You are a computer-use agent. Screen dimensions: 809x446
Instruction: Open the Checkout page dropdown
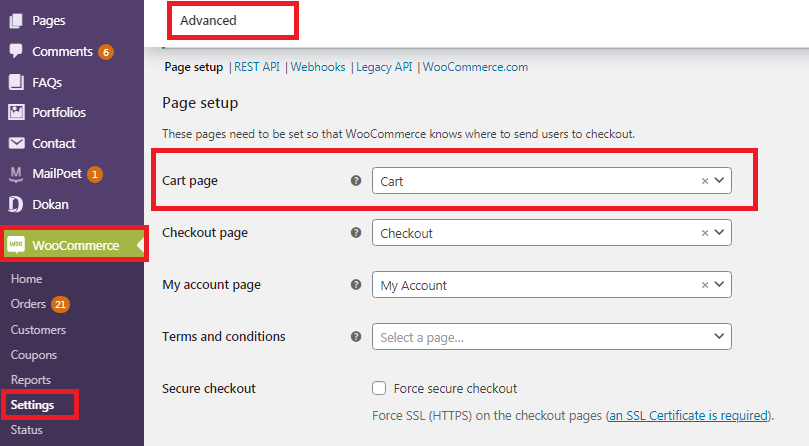[552, 233]
